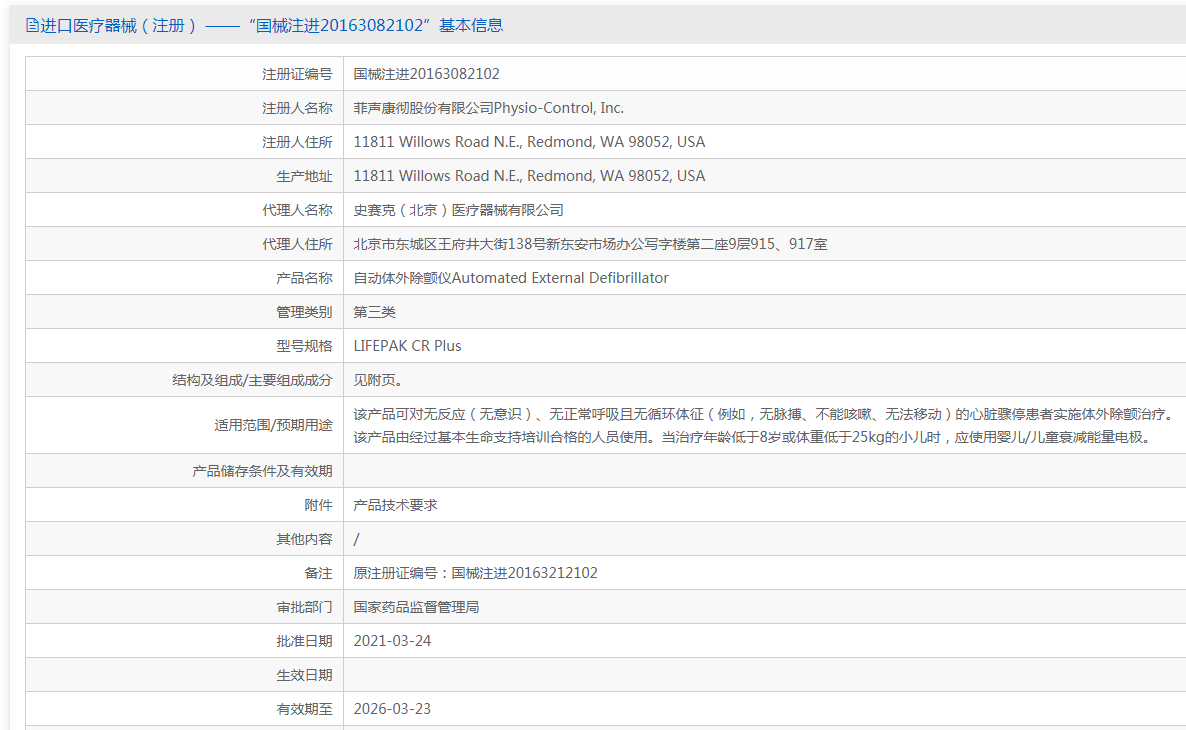This screenshot has height=730, width=1186.
Task: Select the "型号规格" row label
Action: tap(304, 346)
